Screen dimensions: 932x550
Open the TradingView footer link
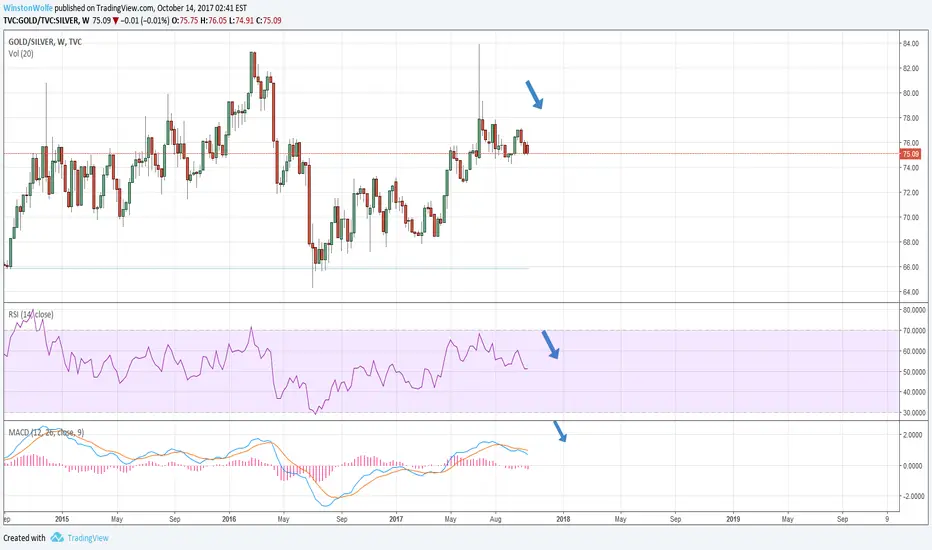(88, 538)
